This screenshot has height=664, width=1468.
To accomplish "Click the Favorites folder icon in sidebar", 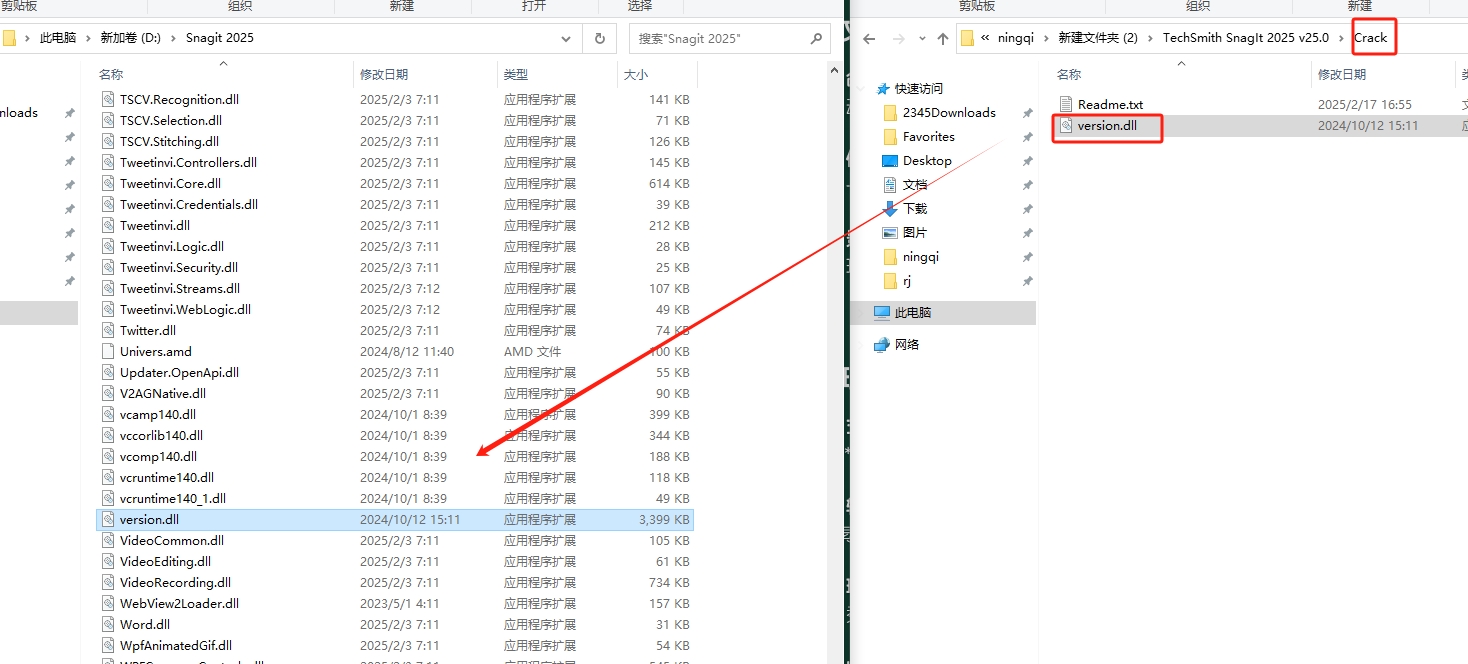I will (890, 136).
